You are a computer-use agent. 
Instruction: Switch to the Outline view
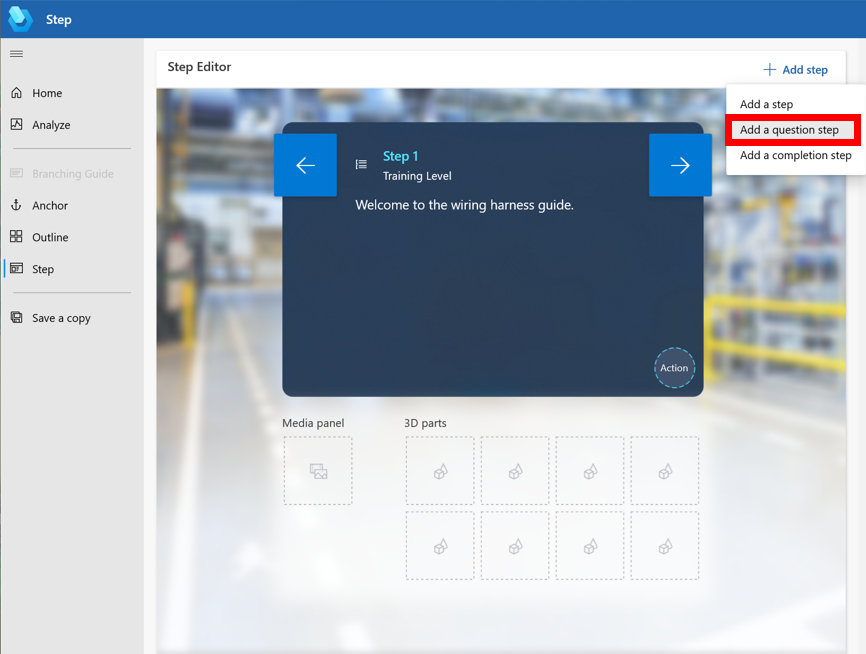(x=50, y=237)
